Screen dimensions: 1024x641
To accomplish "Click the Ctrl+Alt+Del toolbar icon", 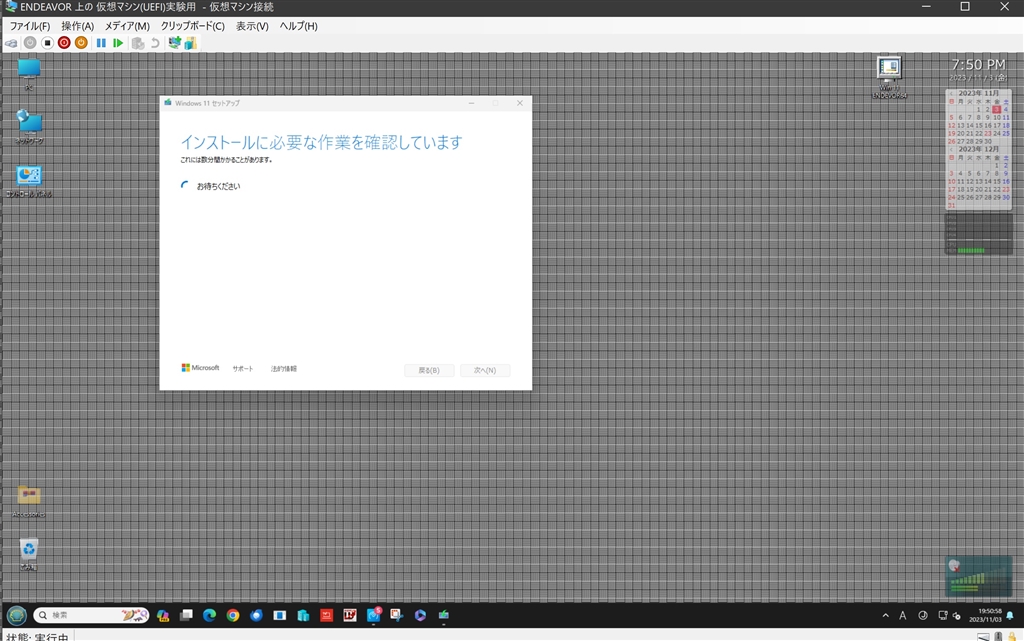I will [12, 43].
